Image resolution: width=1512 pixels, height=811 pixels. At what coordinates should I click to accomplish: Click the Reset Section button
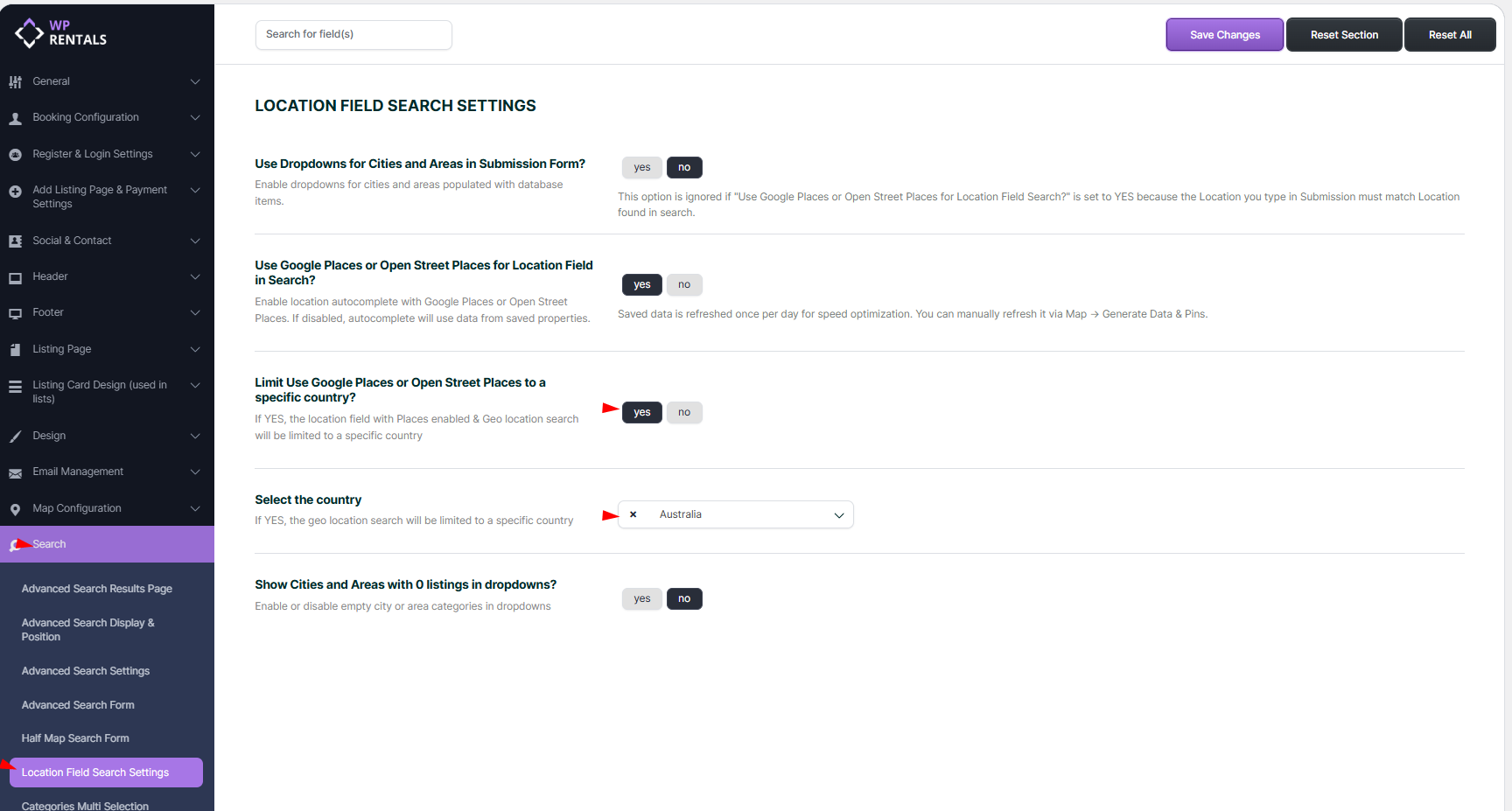(x=1343, y=35)
